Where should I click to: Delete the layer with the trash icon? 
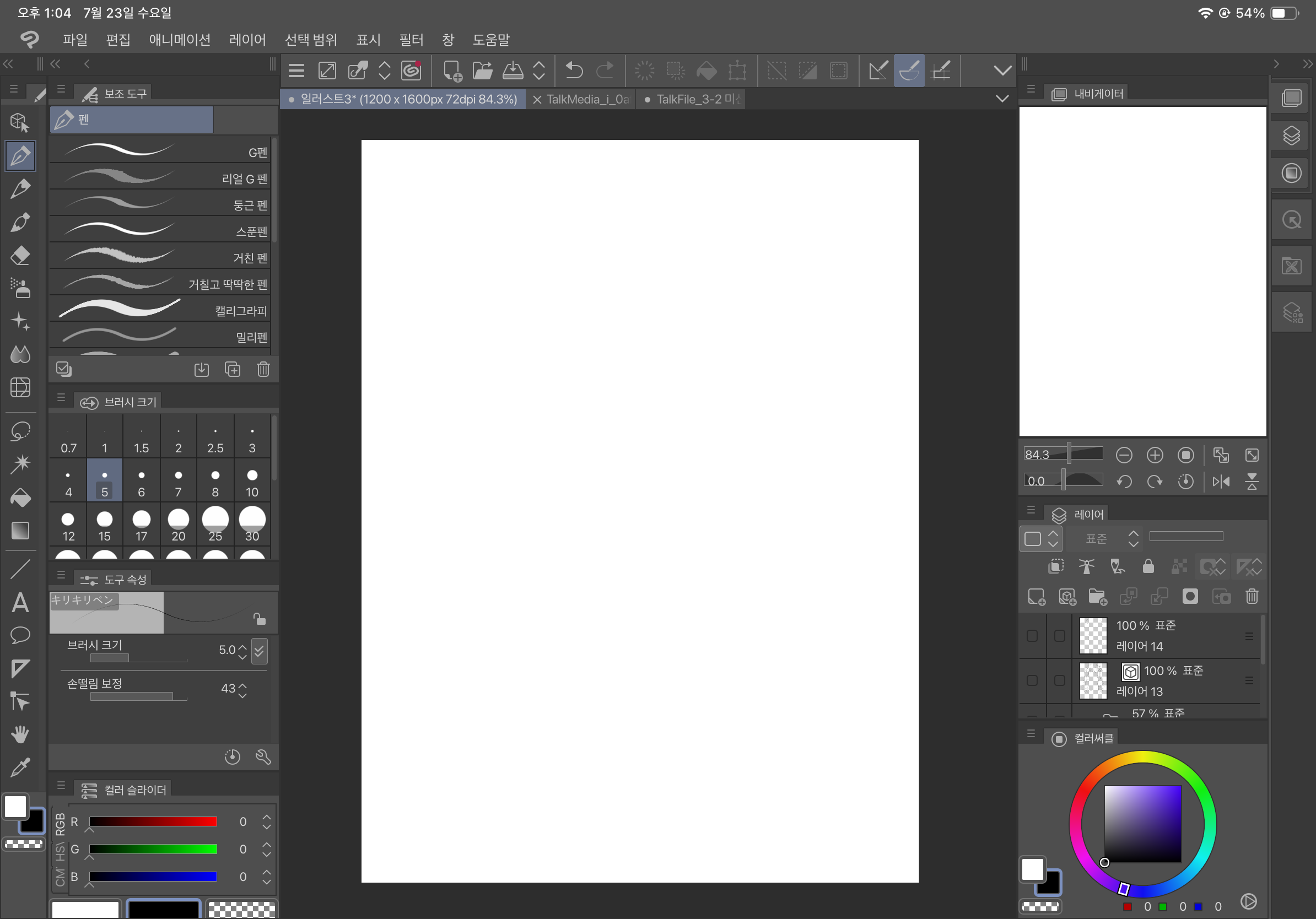coord(1252,597)
